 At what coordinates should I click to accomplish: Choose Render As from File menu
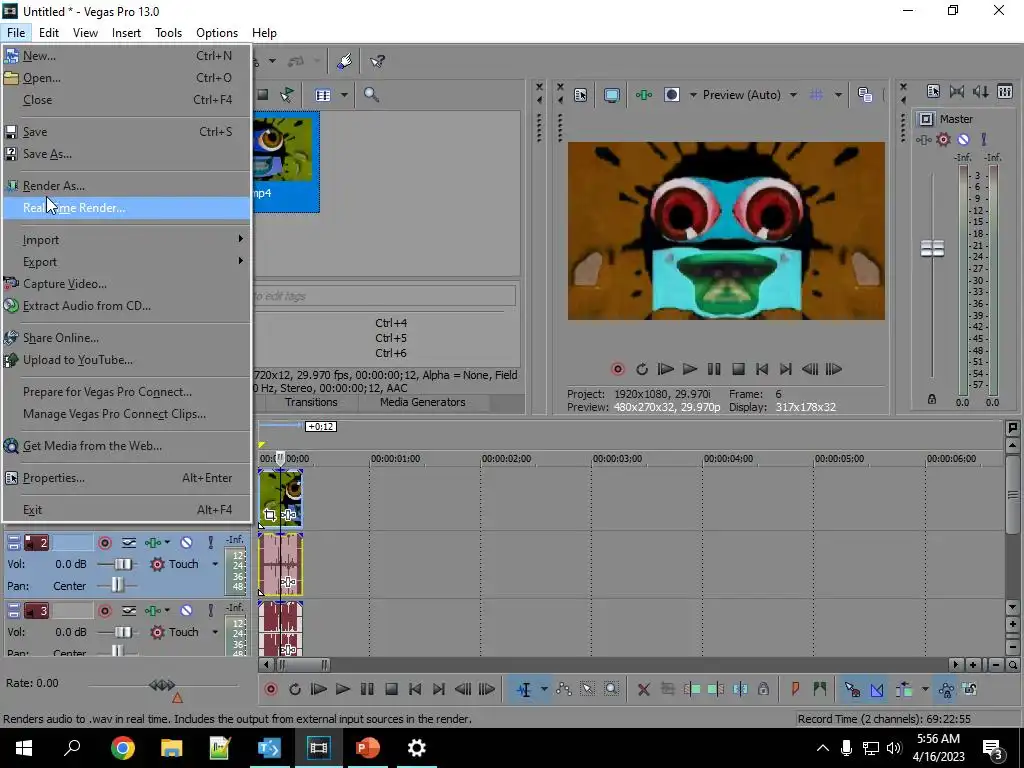click(127, 185)
